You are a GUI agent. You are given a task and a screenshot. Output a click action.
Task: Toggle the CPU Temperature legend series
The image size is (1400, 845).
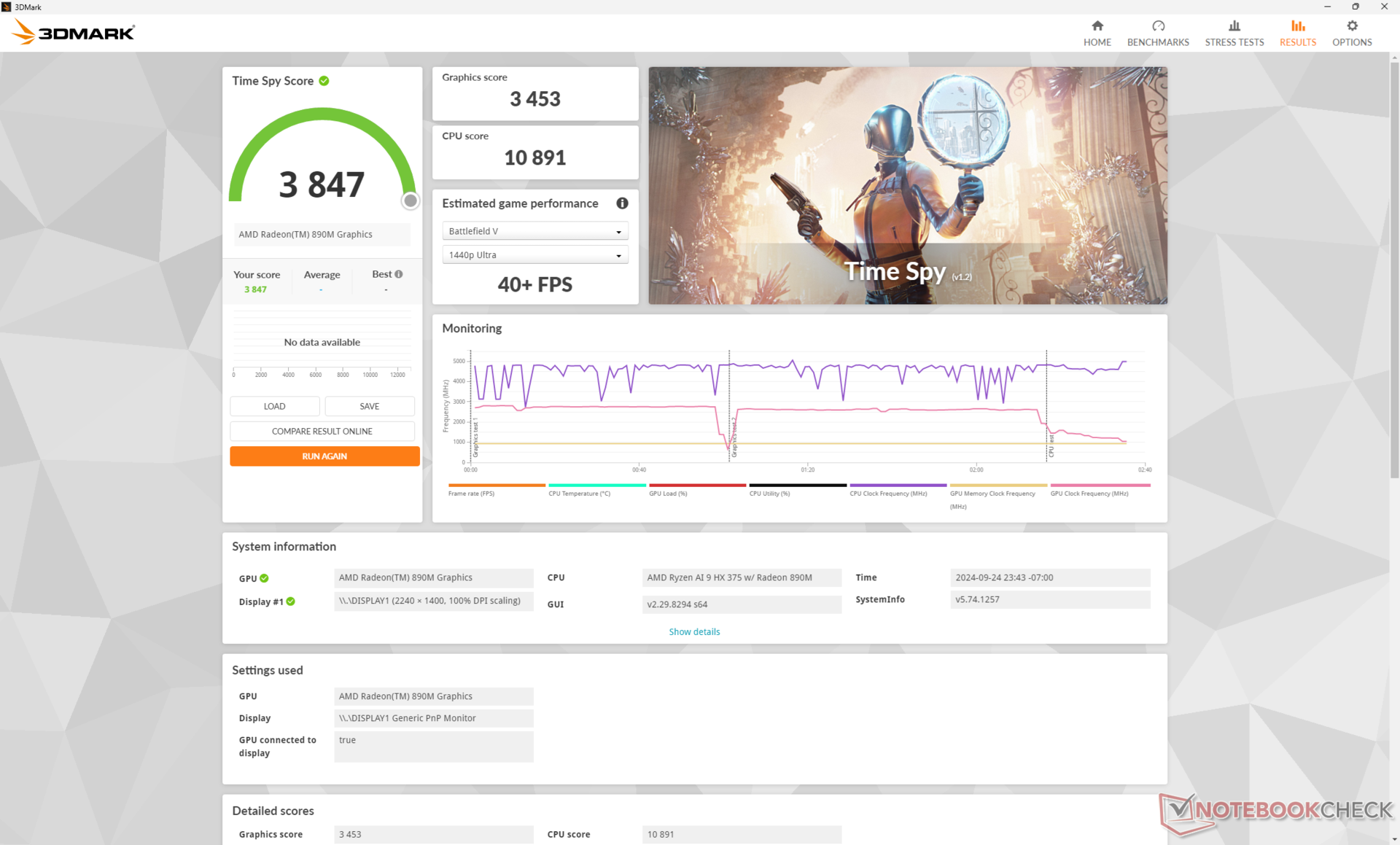coord(579,494)
